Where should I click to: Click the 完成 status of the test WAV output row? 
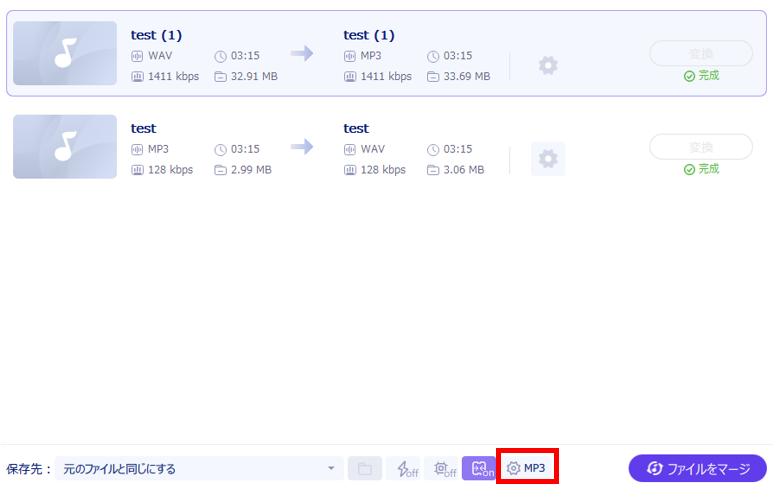(x=702, y=169)
